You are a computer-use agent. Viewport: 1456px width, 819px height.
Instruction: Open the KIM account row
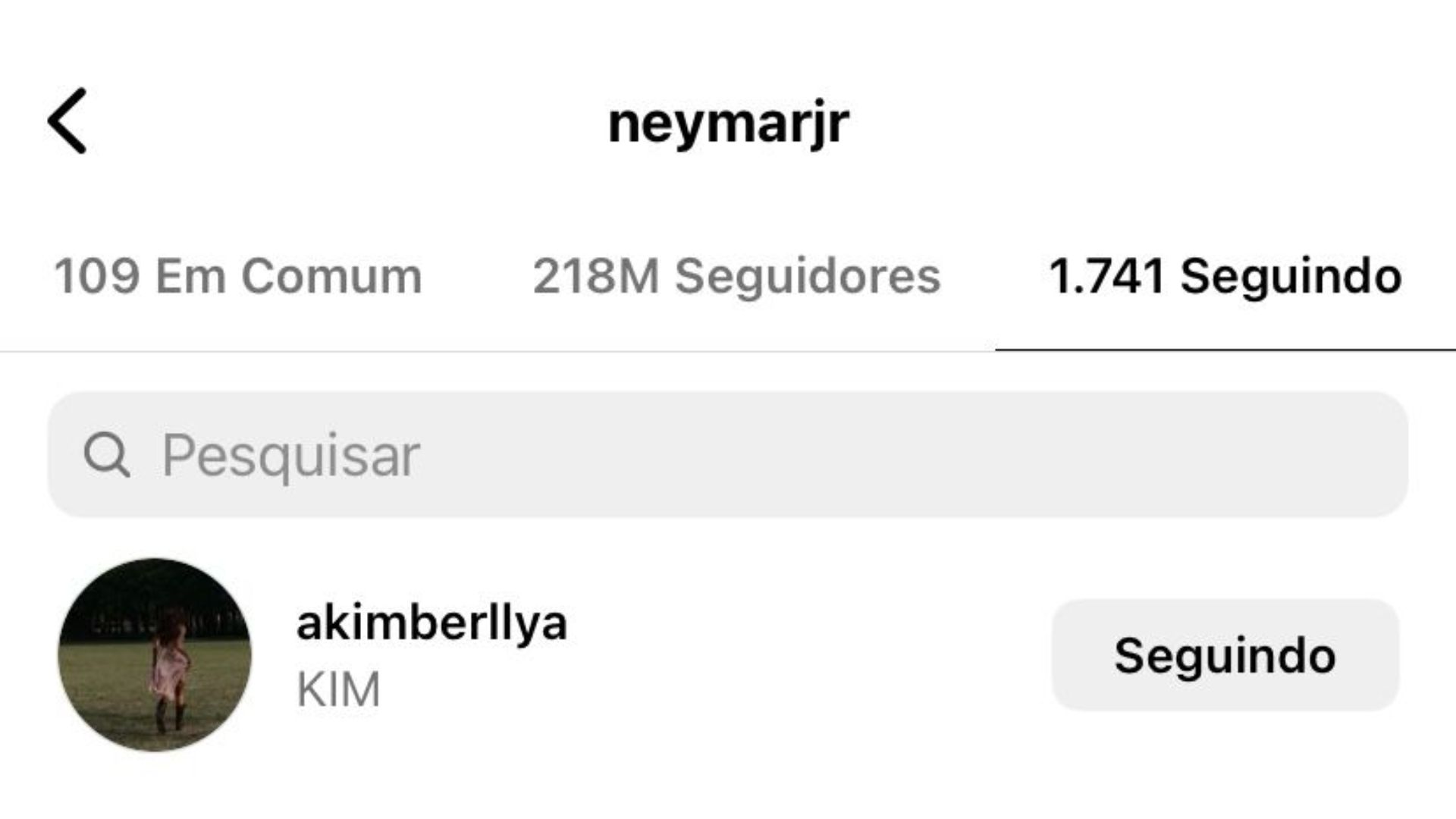click(728, 655)
